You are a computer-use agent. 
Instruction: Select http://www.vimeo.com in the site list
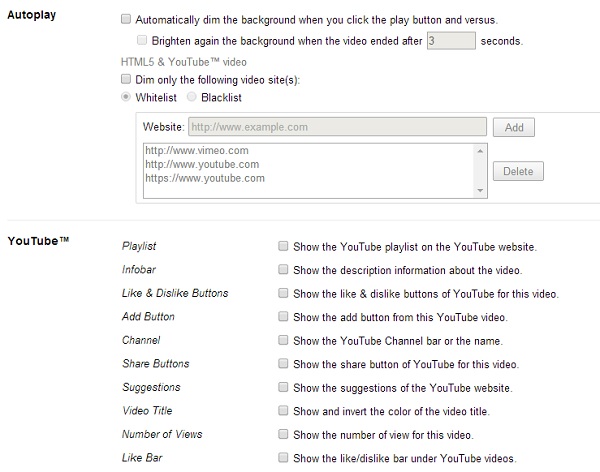197,150
